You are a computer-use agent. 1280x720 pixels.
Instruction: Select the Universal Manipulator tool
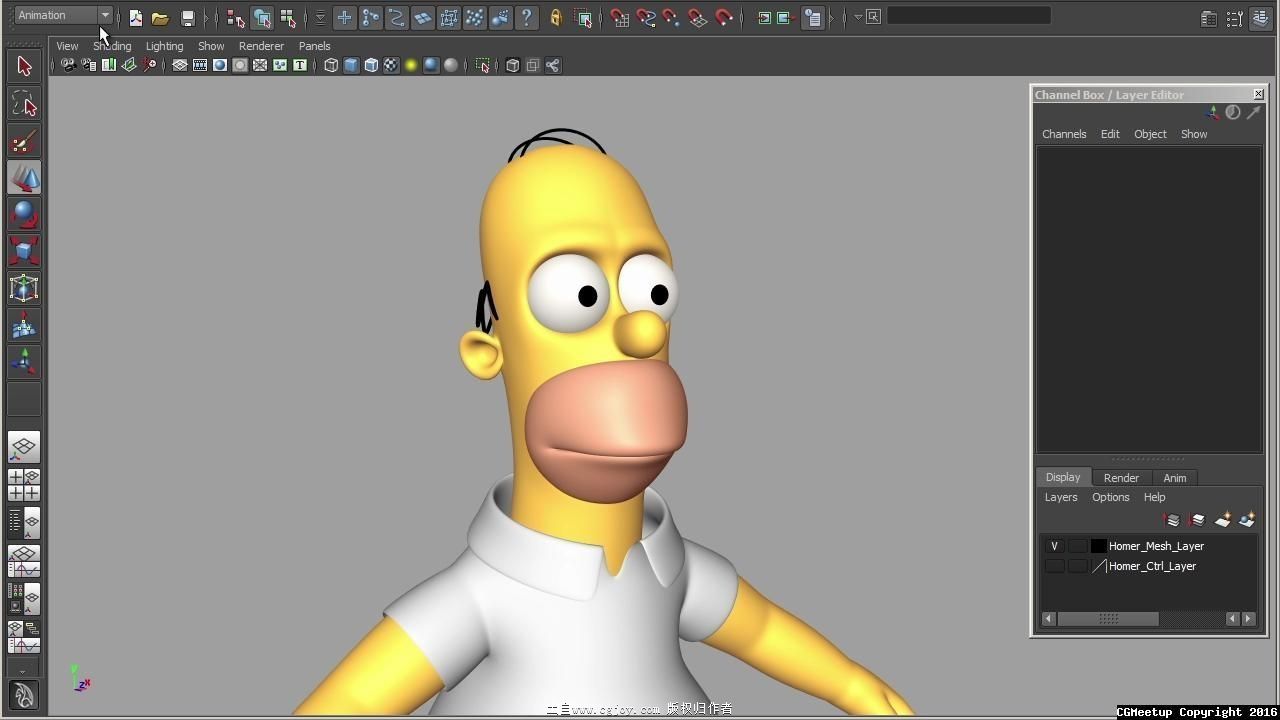pyautogui.click(x=24, y=289)
